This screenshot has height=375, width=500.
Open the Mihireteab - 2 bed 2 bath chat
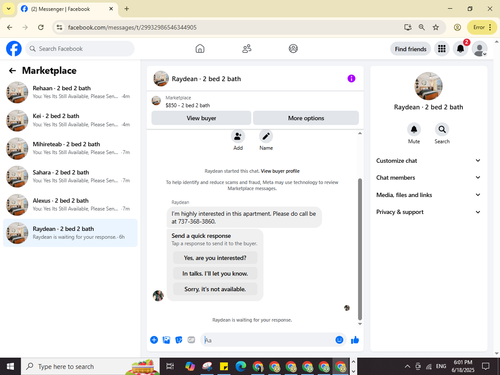click(x=70, y=148)
